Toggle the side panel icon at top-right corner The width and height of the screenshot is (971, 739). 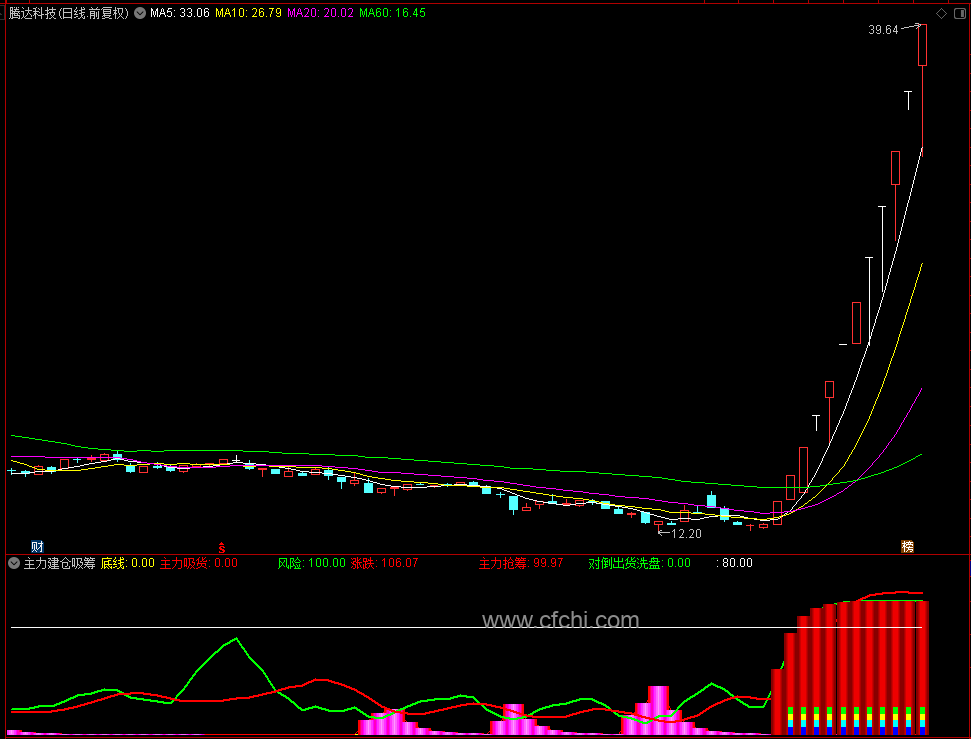tap(960, 14)
